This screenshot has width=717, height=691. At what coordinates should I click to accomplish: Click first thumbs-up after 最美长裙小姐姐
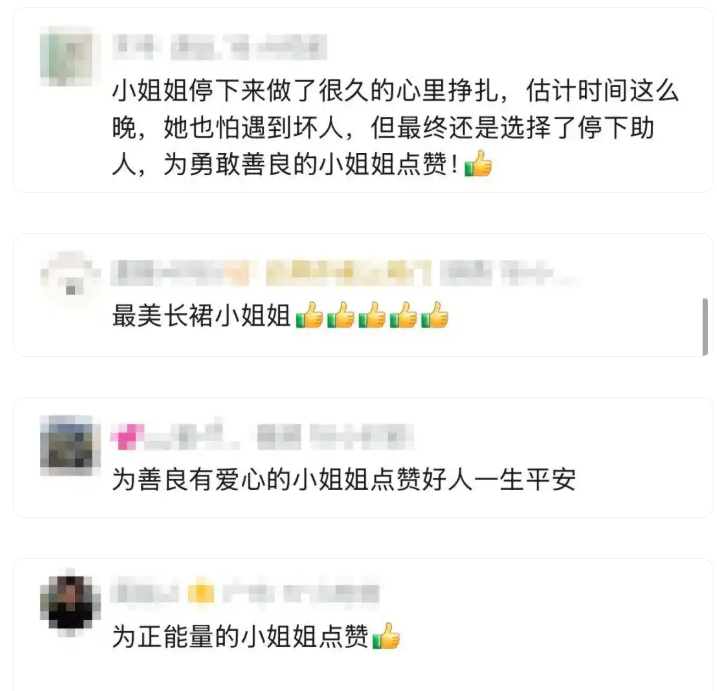(x=310, y=316)
